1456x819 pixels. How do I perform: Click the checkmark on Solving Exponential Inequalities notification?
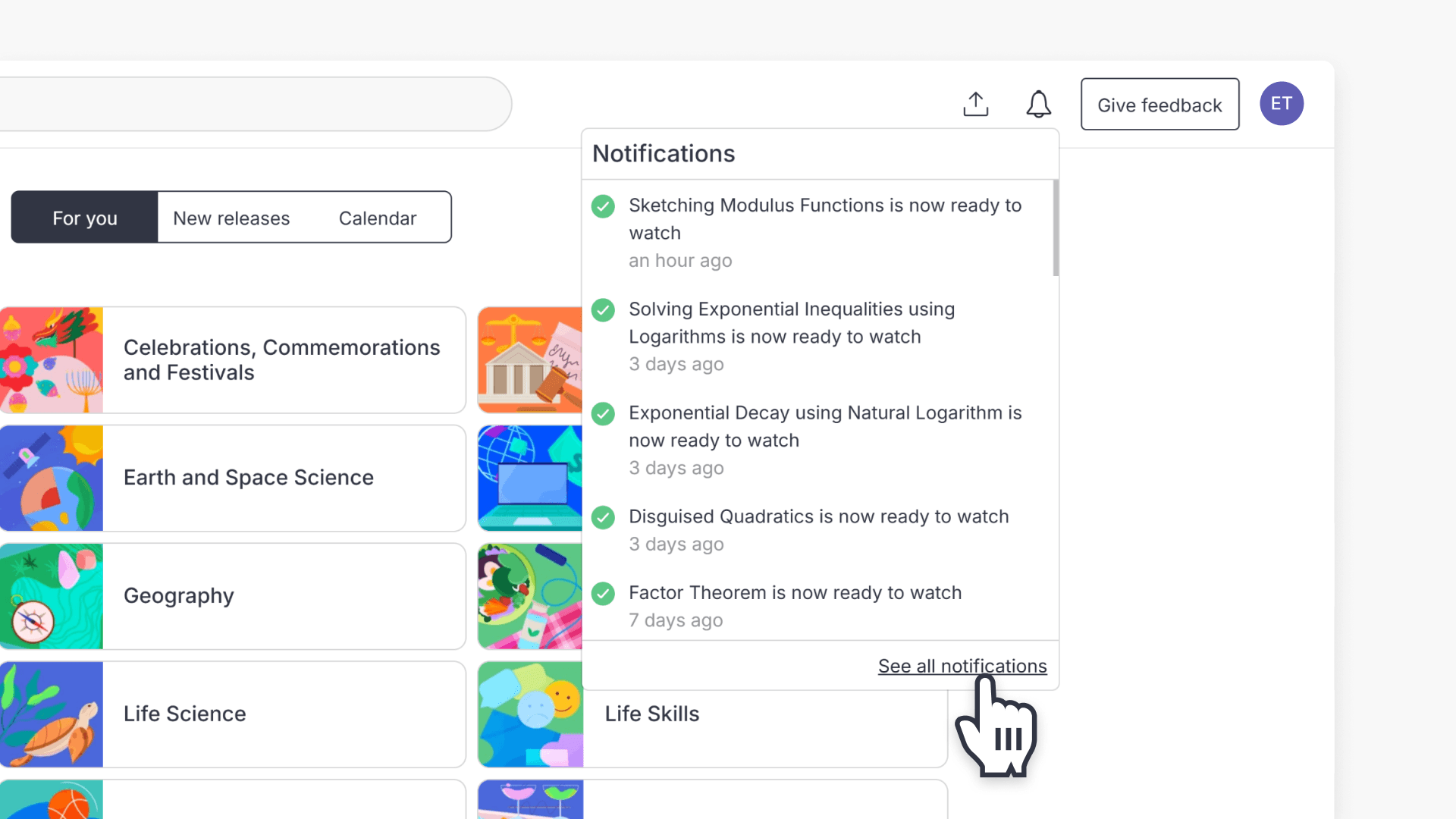[x=603, y=310]
